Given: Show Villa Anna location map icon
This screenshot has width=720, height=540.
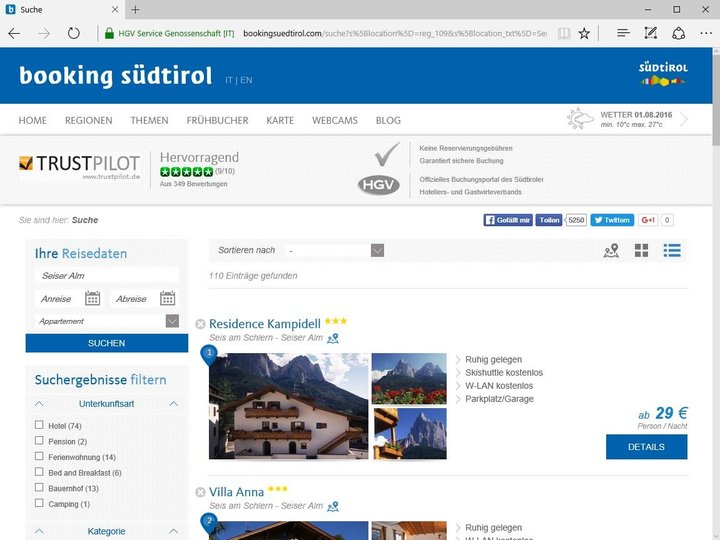Looking at the screenshot, I should (x=333, y=506).
